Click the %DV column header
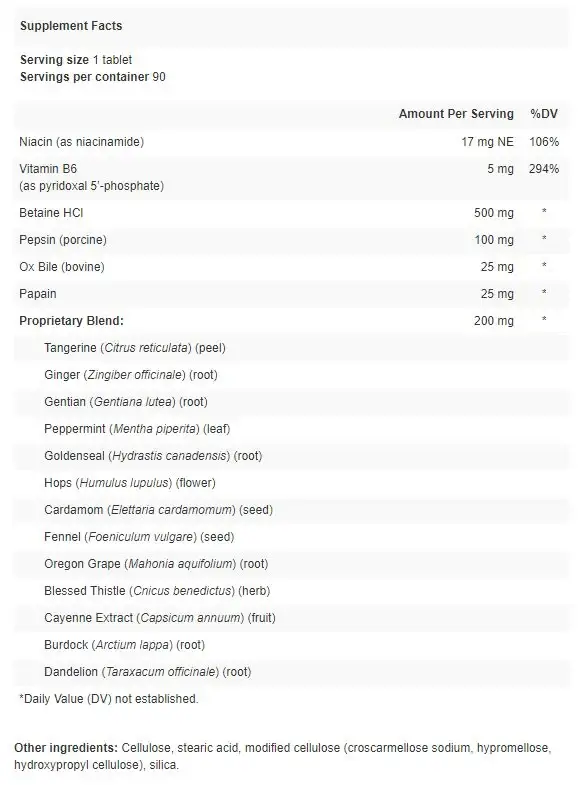Image resolution: width=588 pixels, height=785 pixels. coord(544,114)
